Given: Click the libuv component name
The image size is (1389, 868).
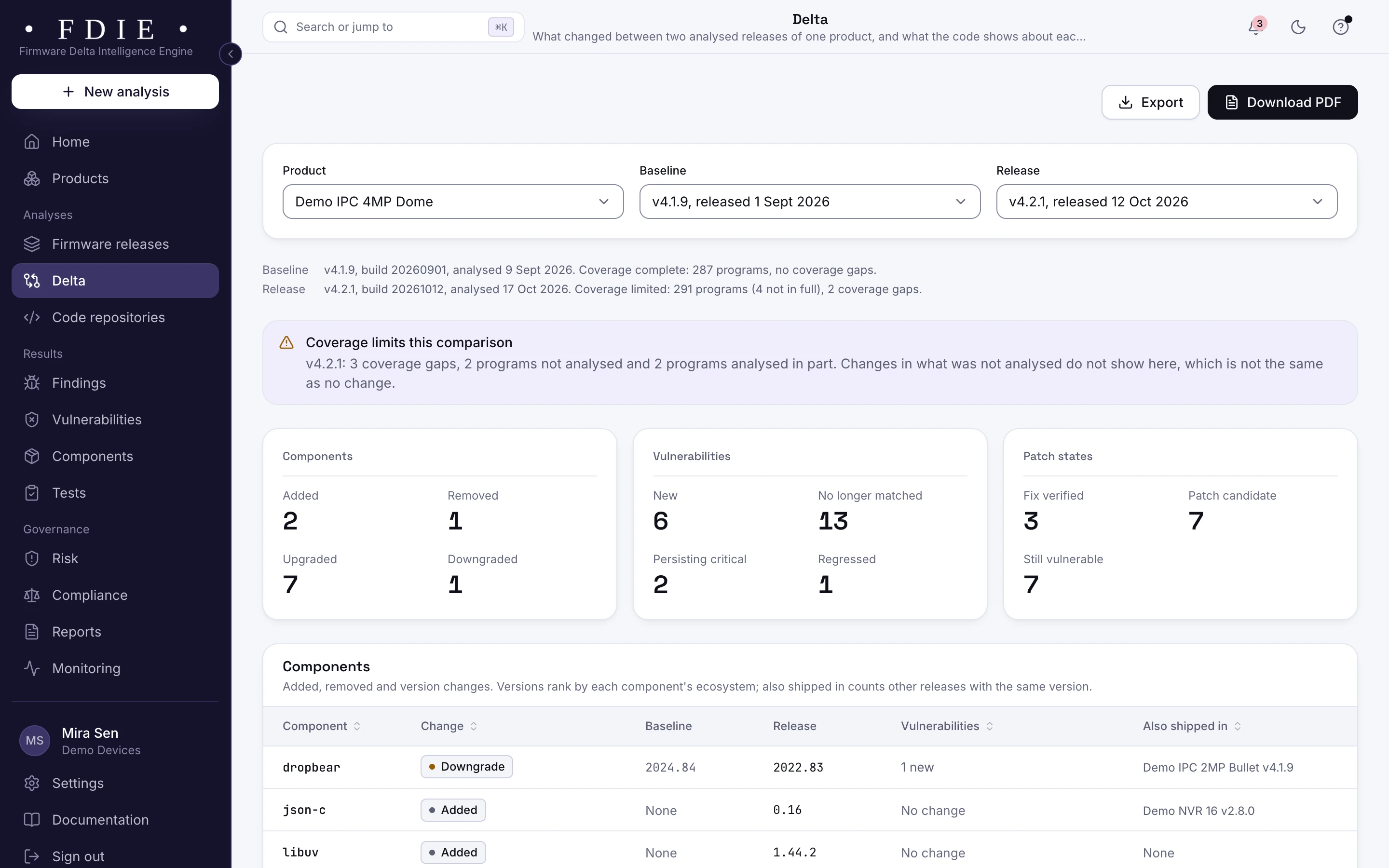Looking at the screenshot, I should [300, 853].
